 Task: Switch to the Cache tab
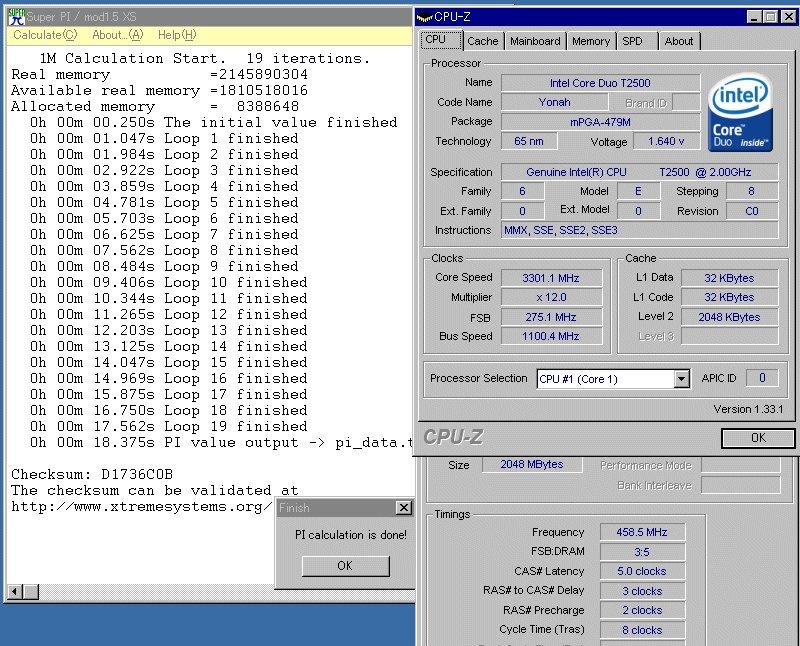(x=483, y=41)
